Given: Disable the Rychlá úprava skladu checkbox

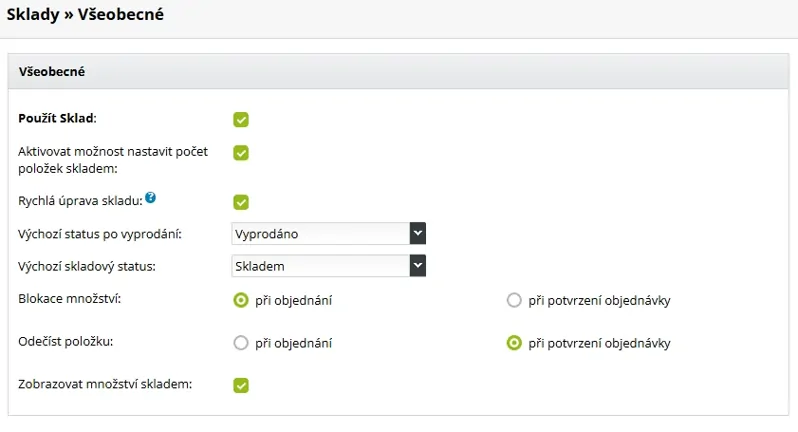Looking at the screenshot, I should 241,202.
